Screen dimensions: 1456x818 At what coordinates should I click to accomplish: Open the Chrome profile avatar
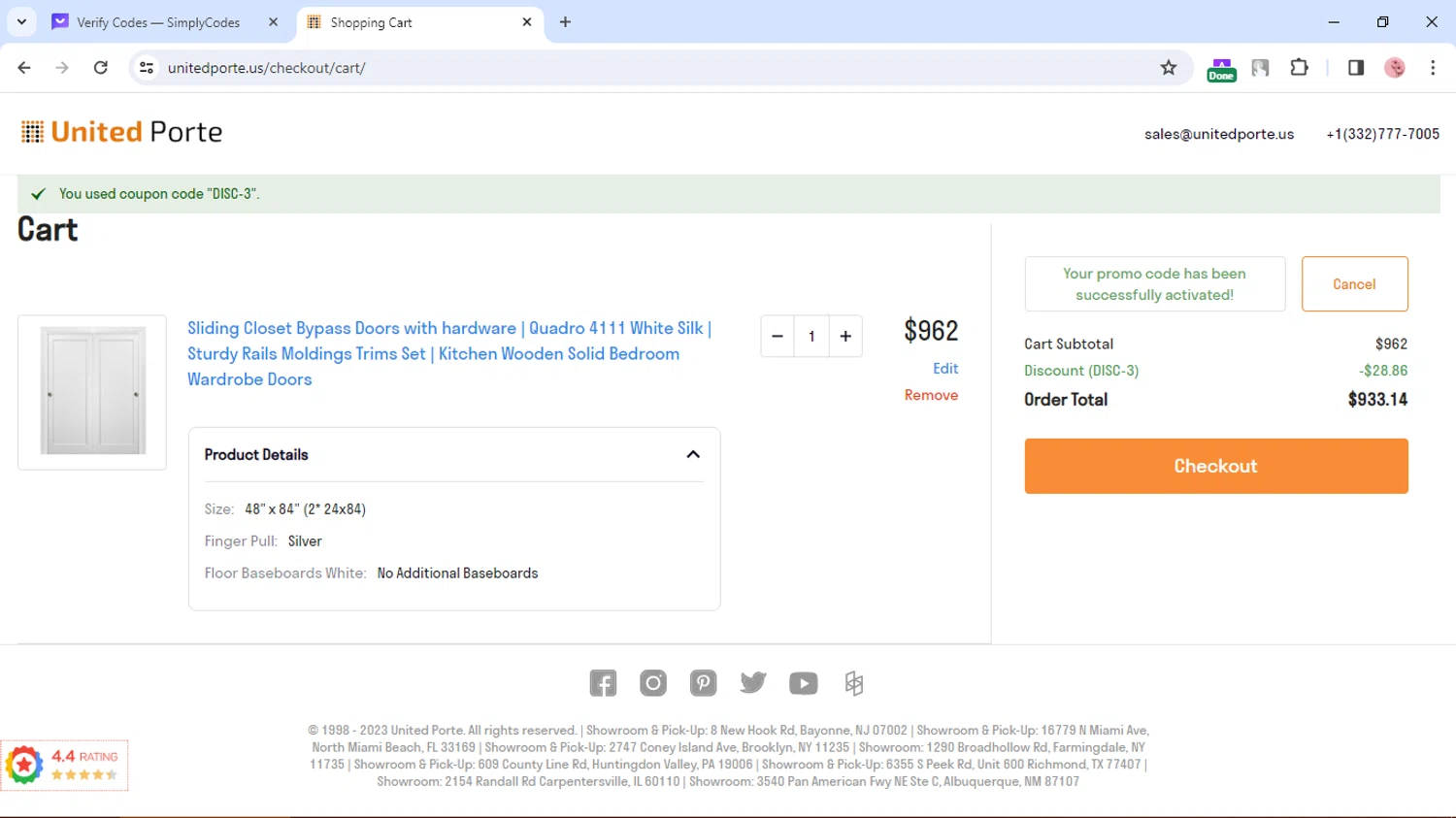click(1395, 68)
